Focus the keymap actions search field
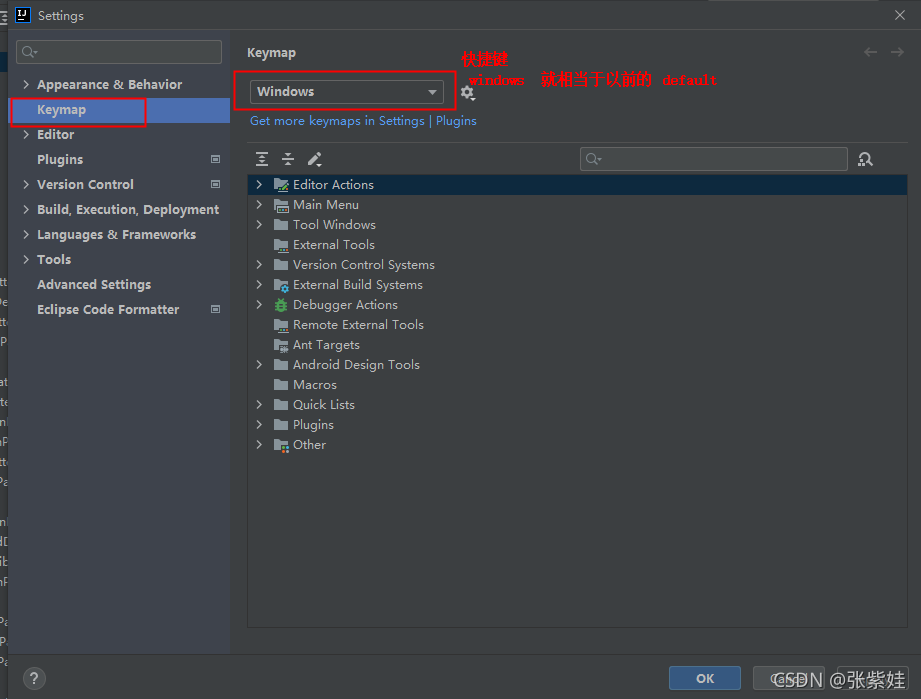Image resolution: width=921 pixels, height=699 pixels. pos(714,159)
